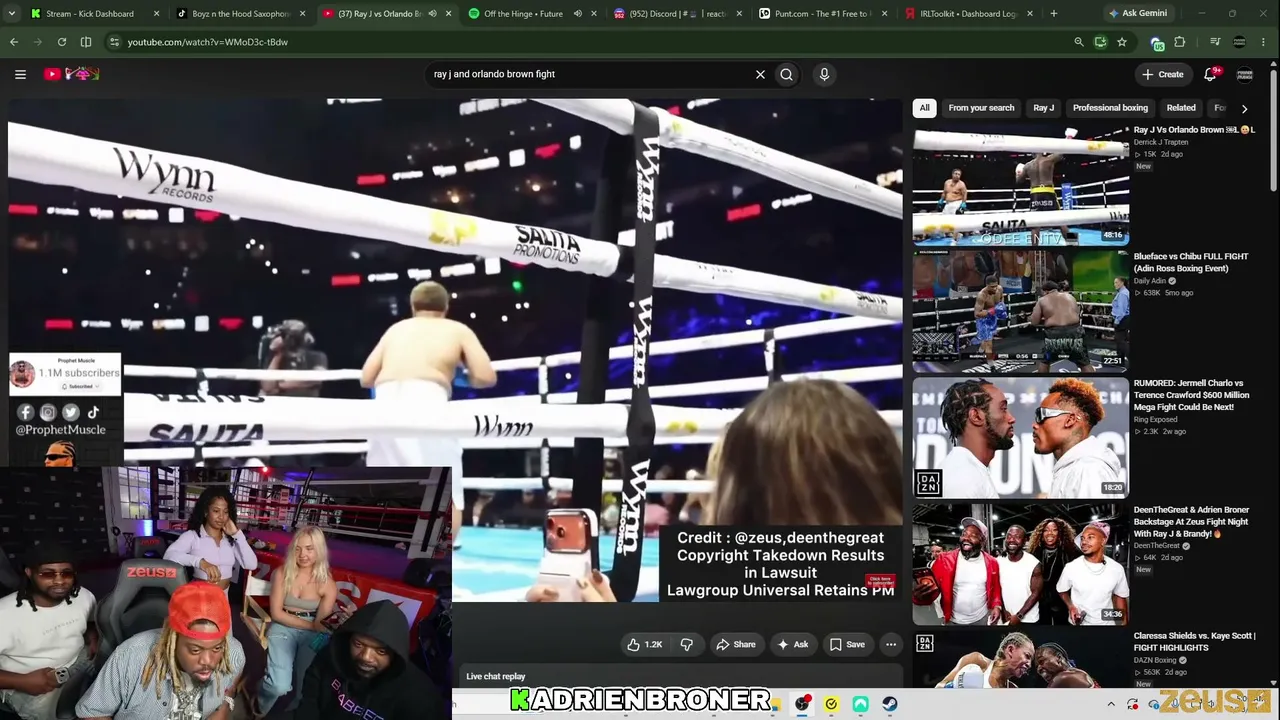
Task: View site information icon in address bar
Action: click(115, 42)
